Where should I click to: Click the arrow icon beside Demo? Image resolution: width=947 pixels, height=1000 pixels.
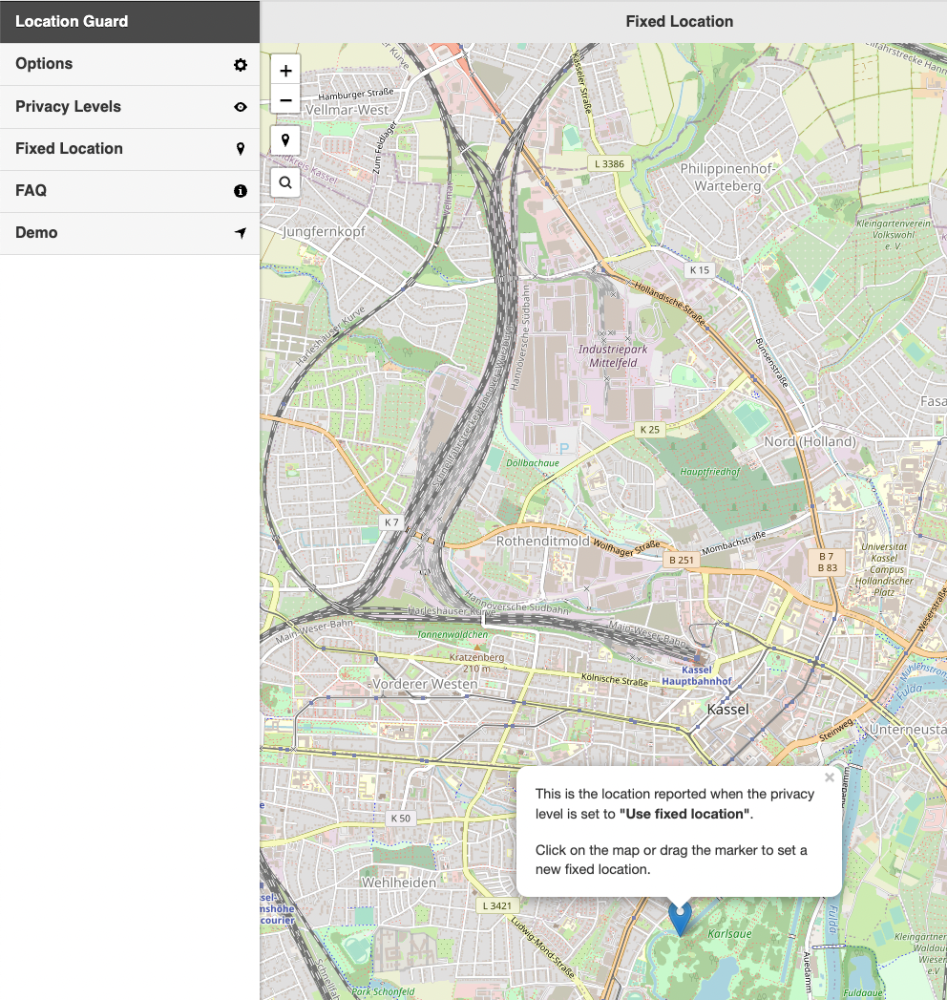click(240, 233)
